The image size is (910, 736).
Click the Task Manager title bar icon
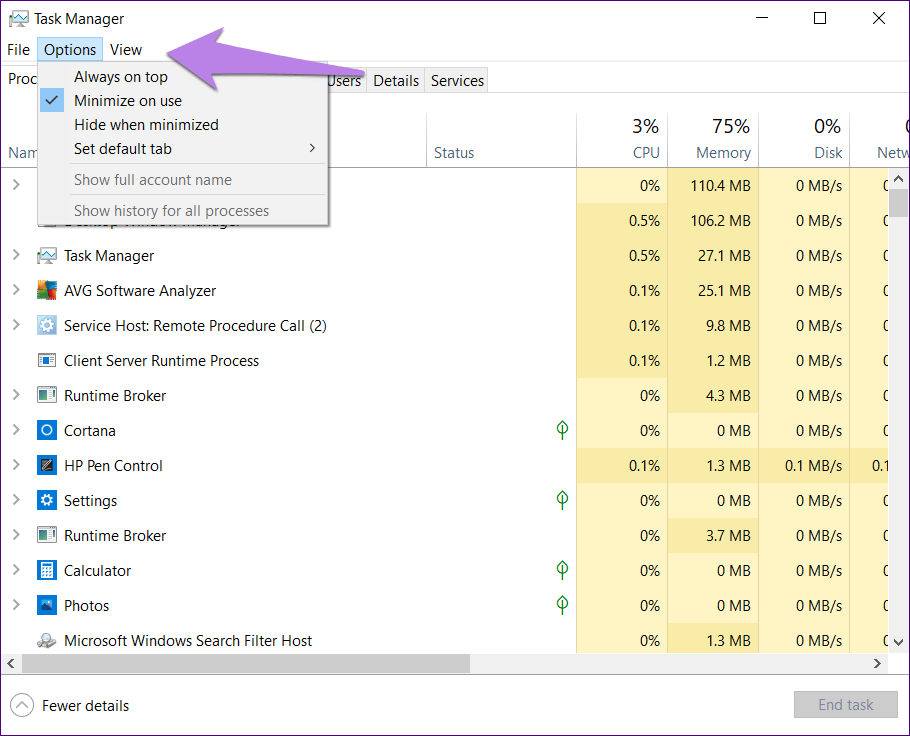pyautogui.click(x=19, y=19)
